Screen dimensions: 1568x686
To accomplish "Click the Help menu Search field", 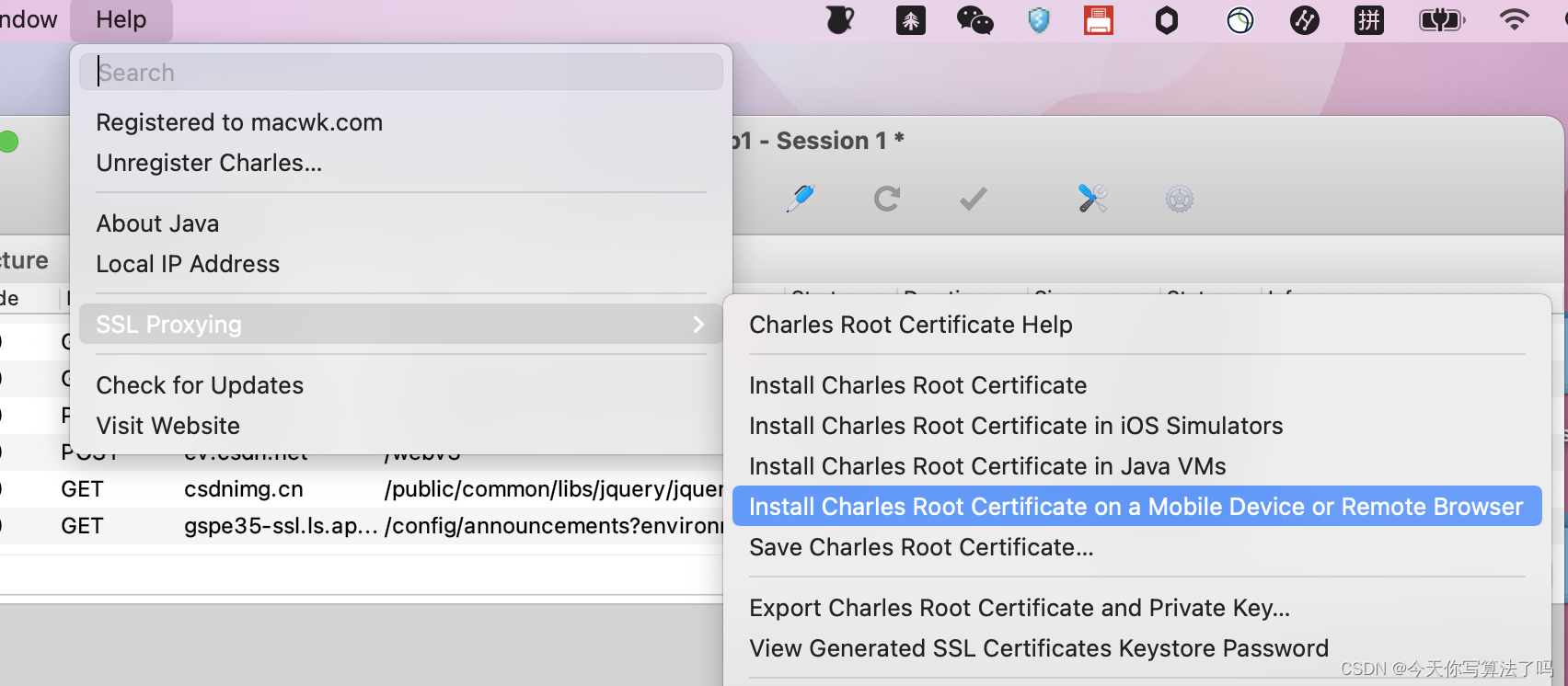I will [x=401, y=72].
